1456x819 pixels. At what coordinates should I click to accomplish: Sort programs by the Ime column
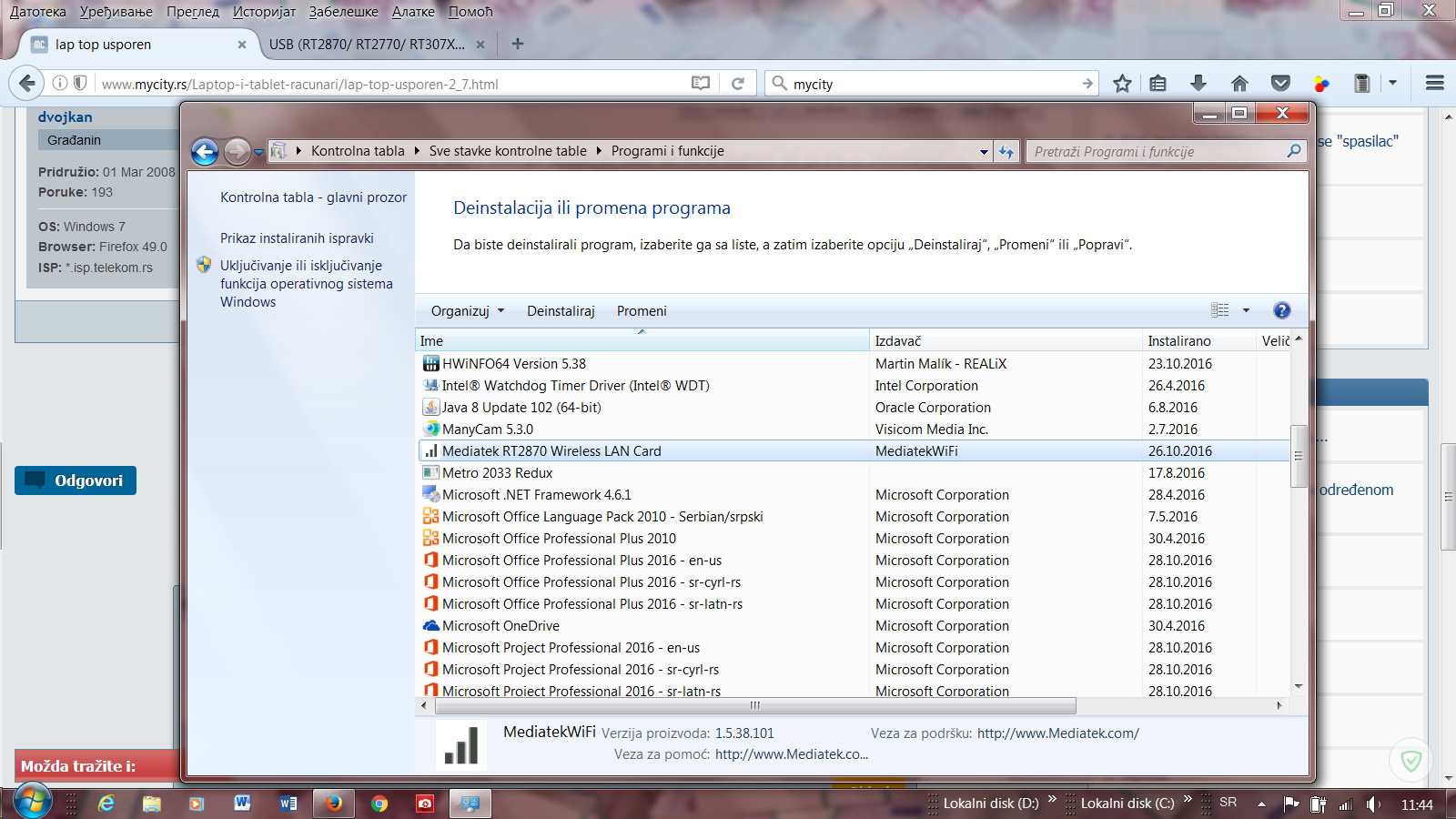[642, 341]
